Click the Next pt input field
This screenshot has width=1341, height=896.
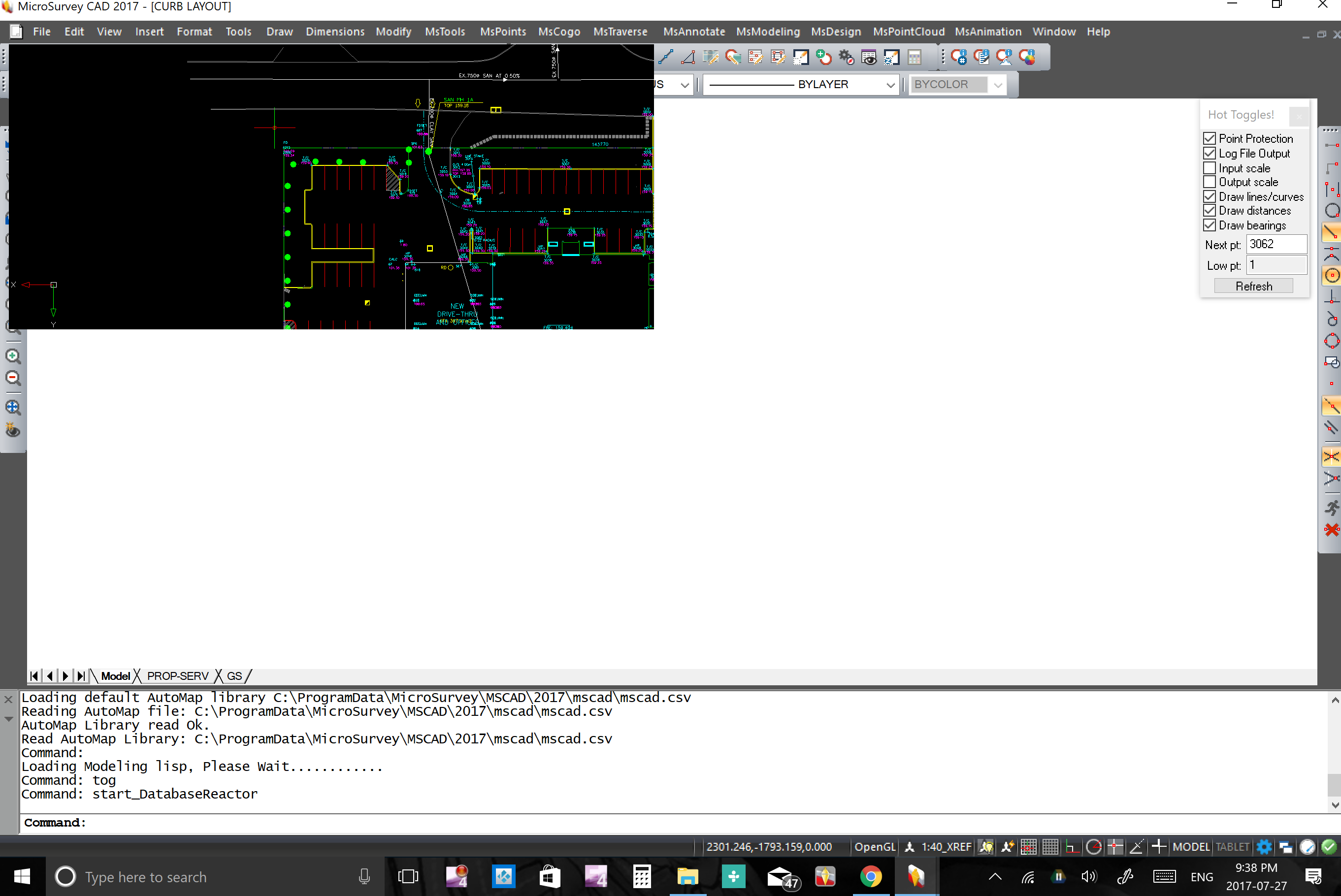coord(1276,245)
